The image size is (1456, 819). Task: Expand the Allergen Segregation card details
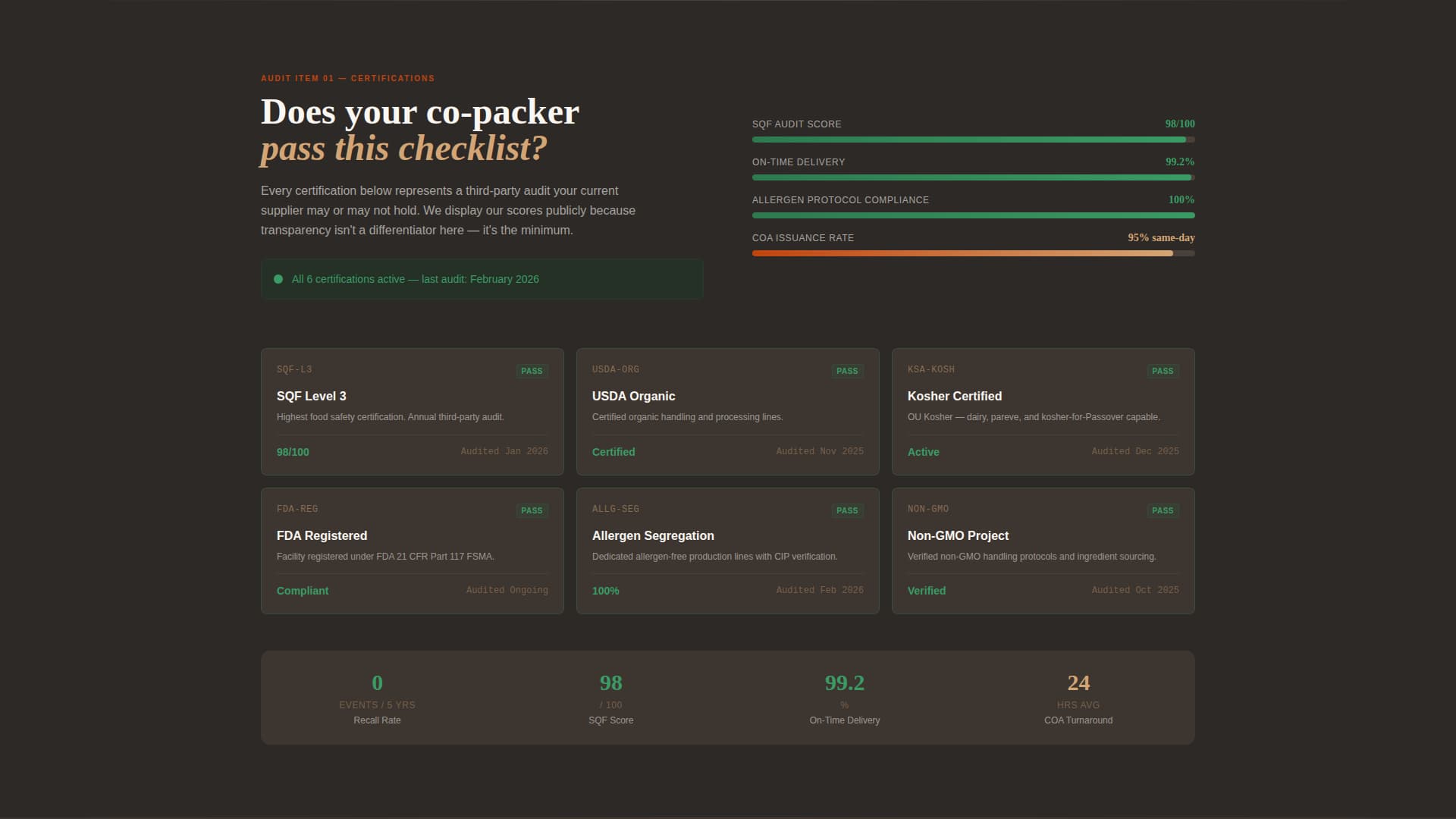tap(727, 551)
